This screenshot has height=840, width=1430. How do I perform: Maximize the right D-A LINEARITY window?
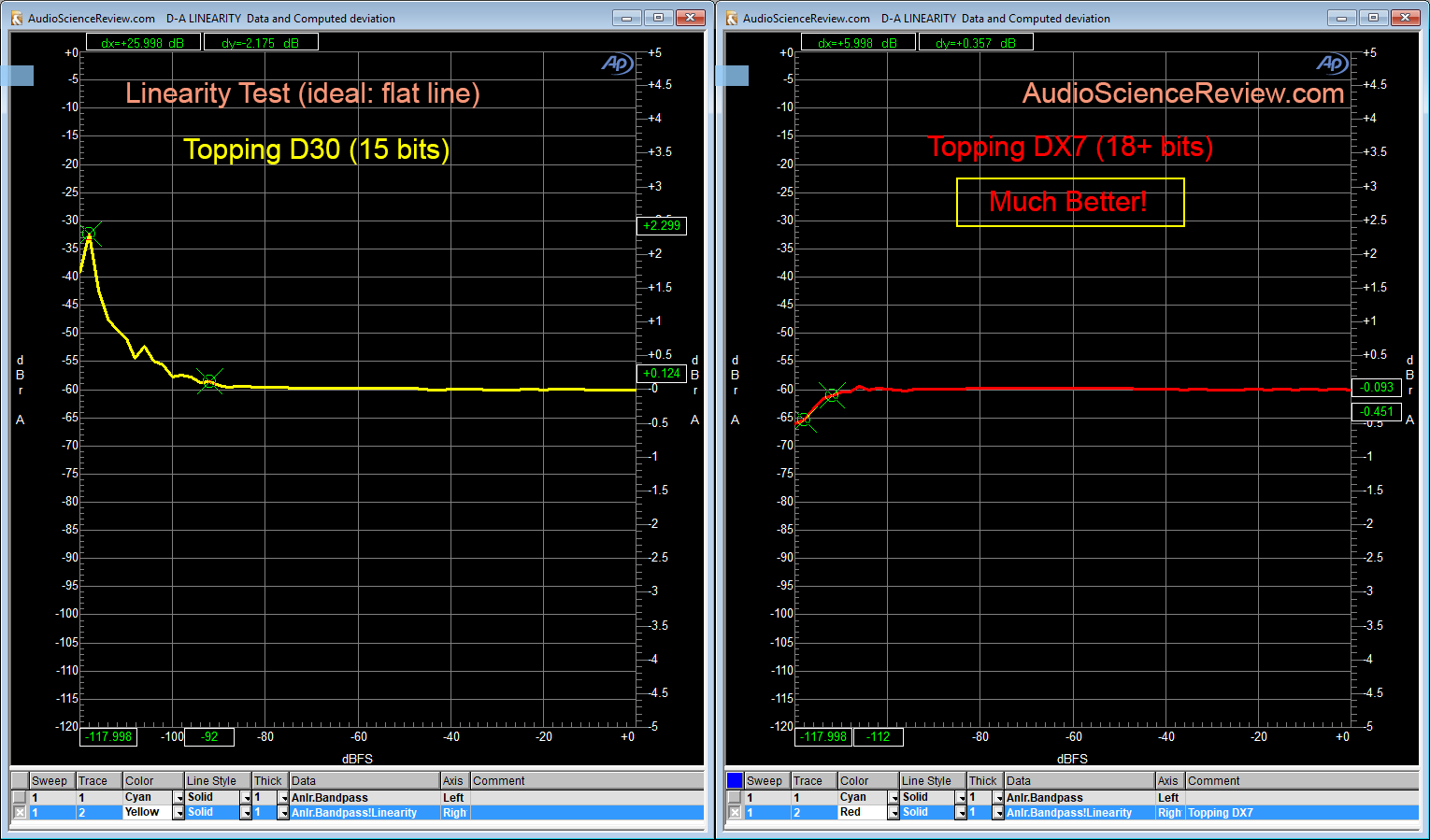(1373, 18)
